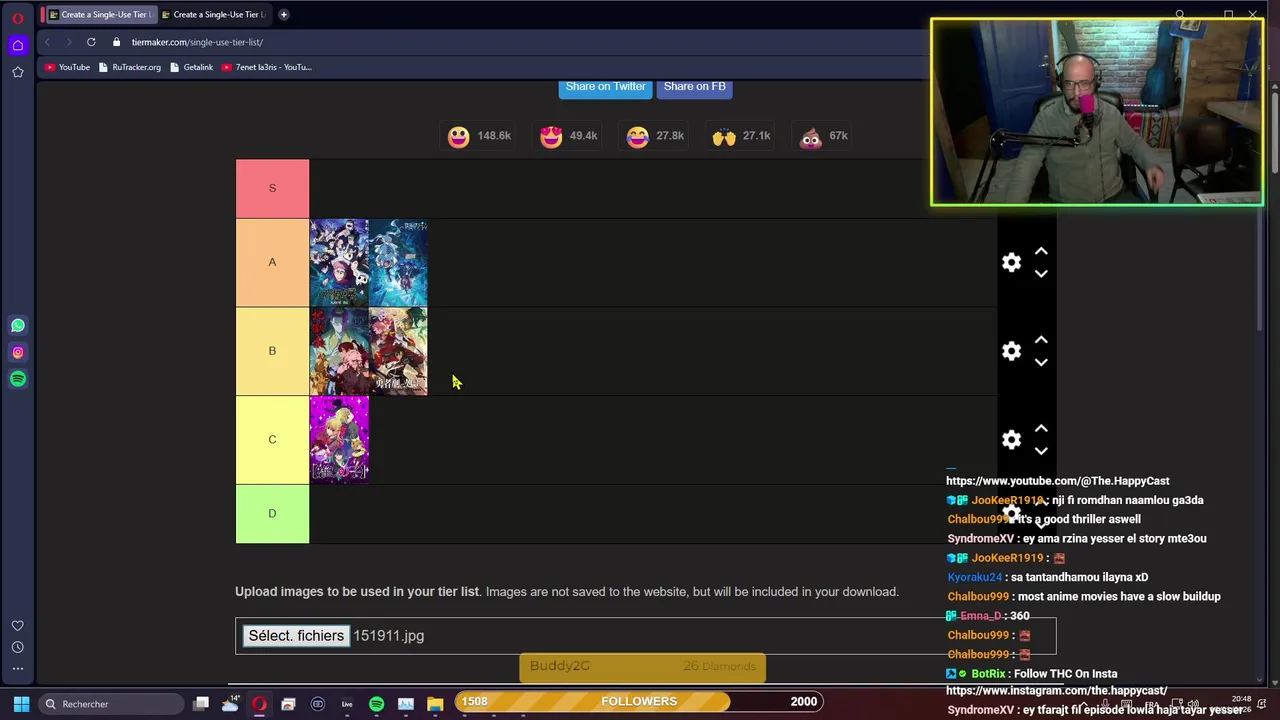Open Task View on the taskbar
Viewport: 1280px width, 720px height.
(201, 704)
